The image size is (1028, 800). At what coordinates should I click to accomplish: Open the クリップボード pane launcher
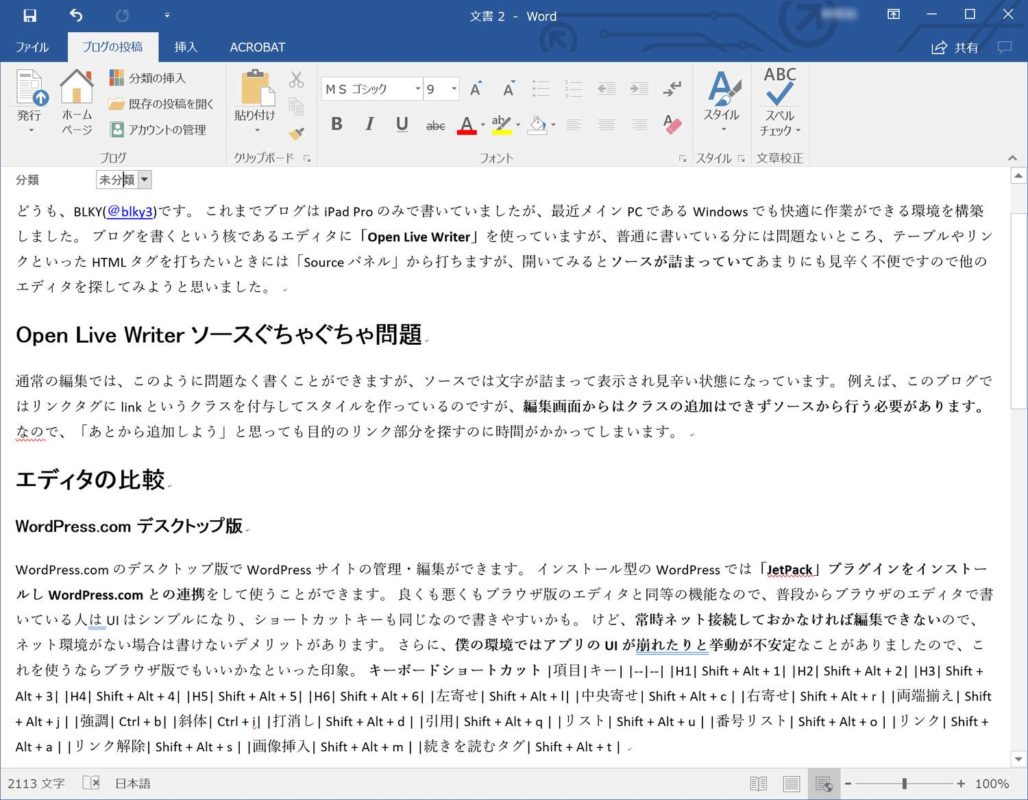point(306,158)
